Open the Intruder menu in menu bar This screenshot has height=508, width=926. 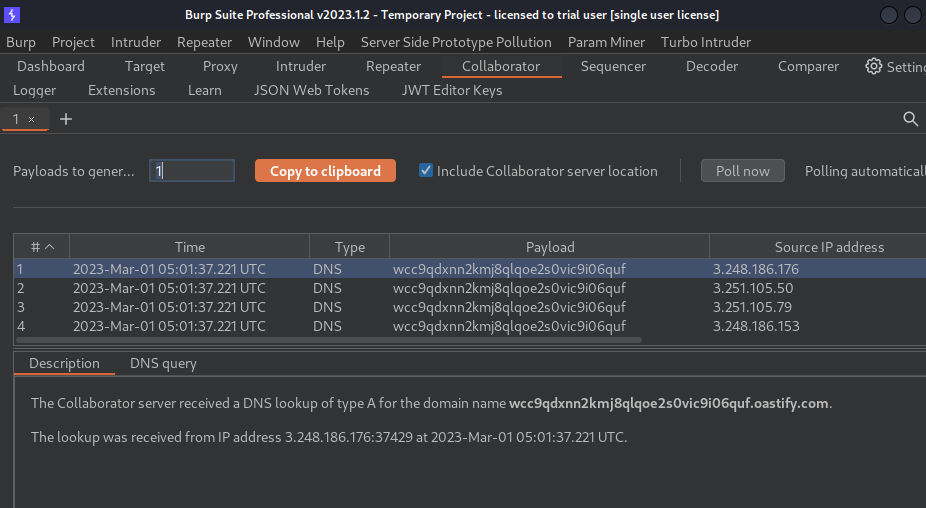click(136, 43)
